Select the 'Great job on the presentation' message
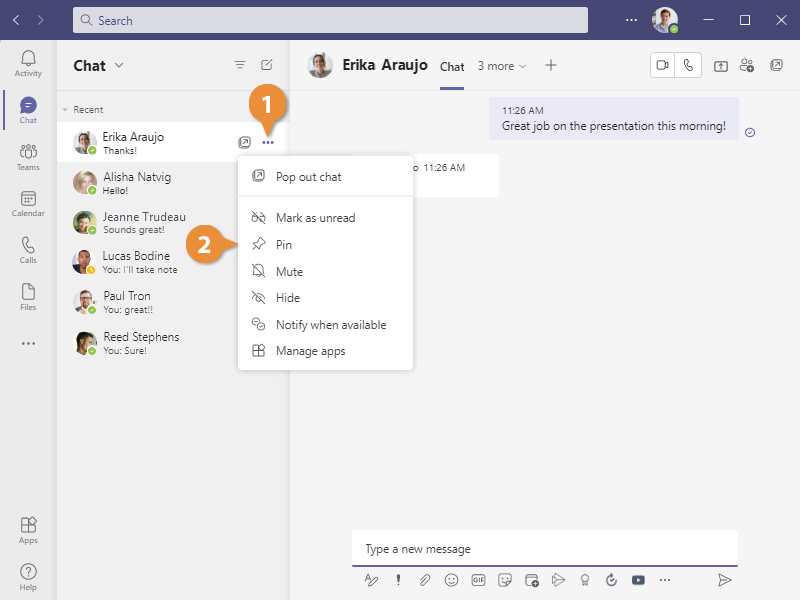Screen dimensions: 800x600 pyautogui.click(x=614, y=119)
